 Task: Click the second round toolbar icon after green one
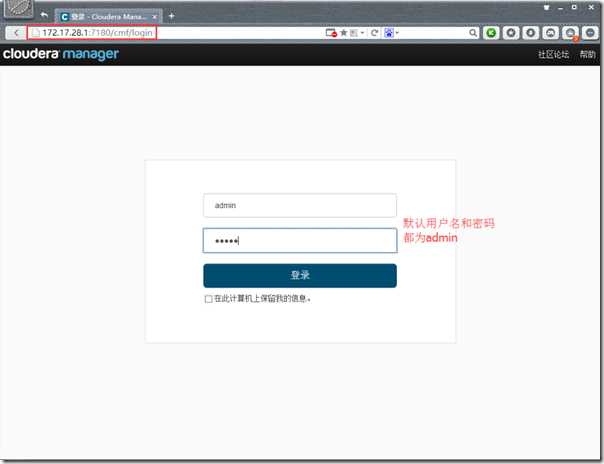(511, 33)
